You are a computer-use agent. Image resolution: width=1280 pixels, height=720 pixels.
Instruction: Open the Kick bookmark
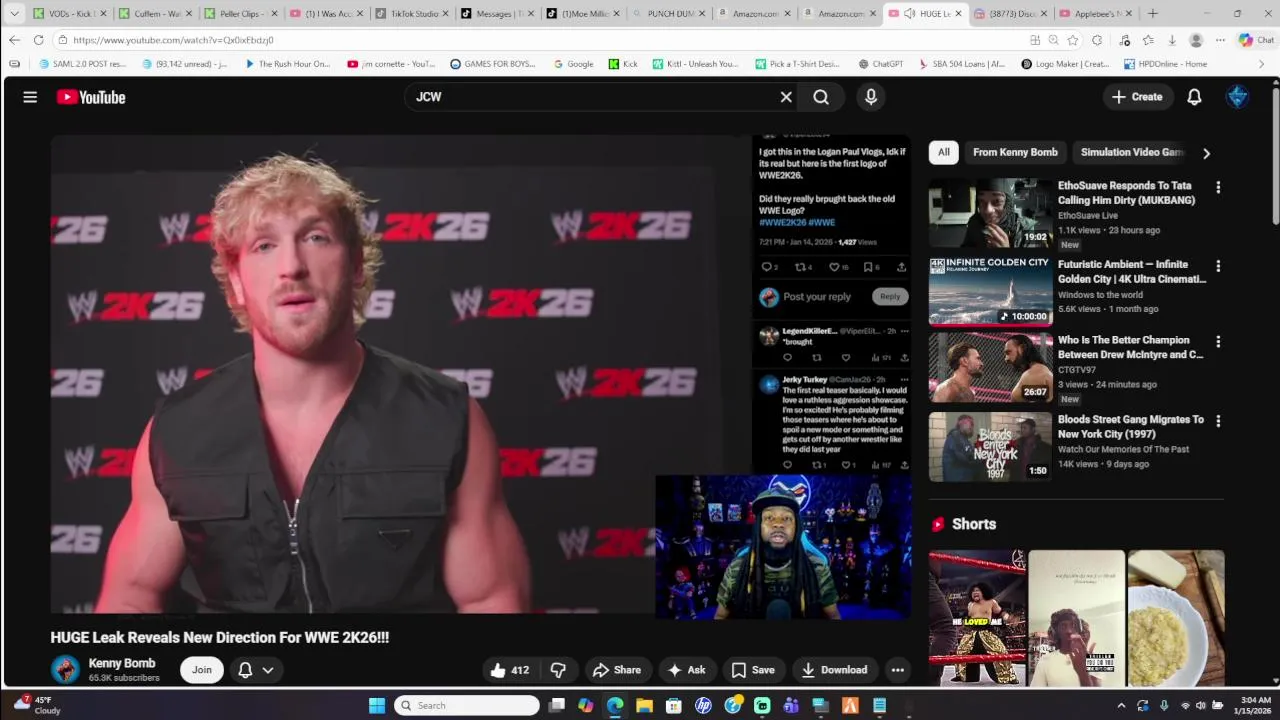[622, 64]
